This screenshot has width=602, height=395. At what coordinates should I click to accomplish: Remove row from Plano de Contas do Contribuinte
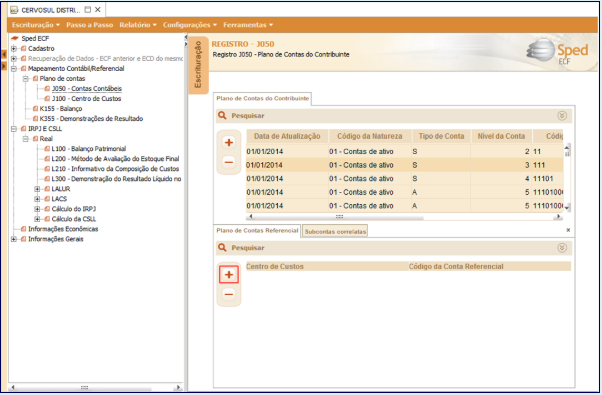pos(229,162)
